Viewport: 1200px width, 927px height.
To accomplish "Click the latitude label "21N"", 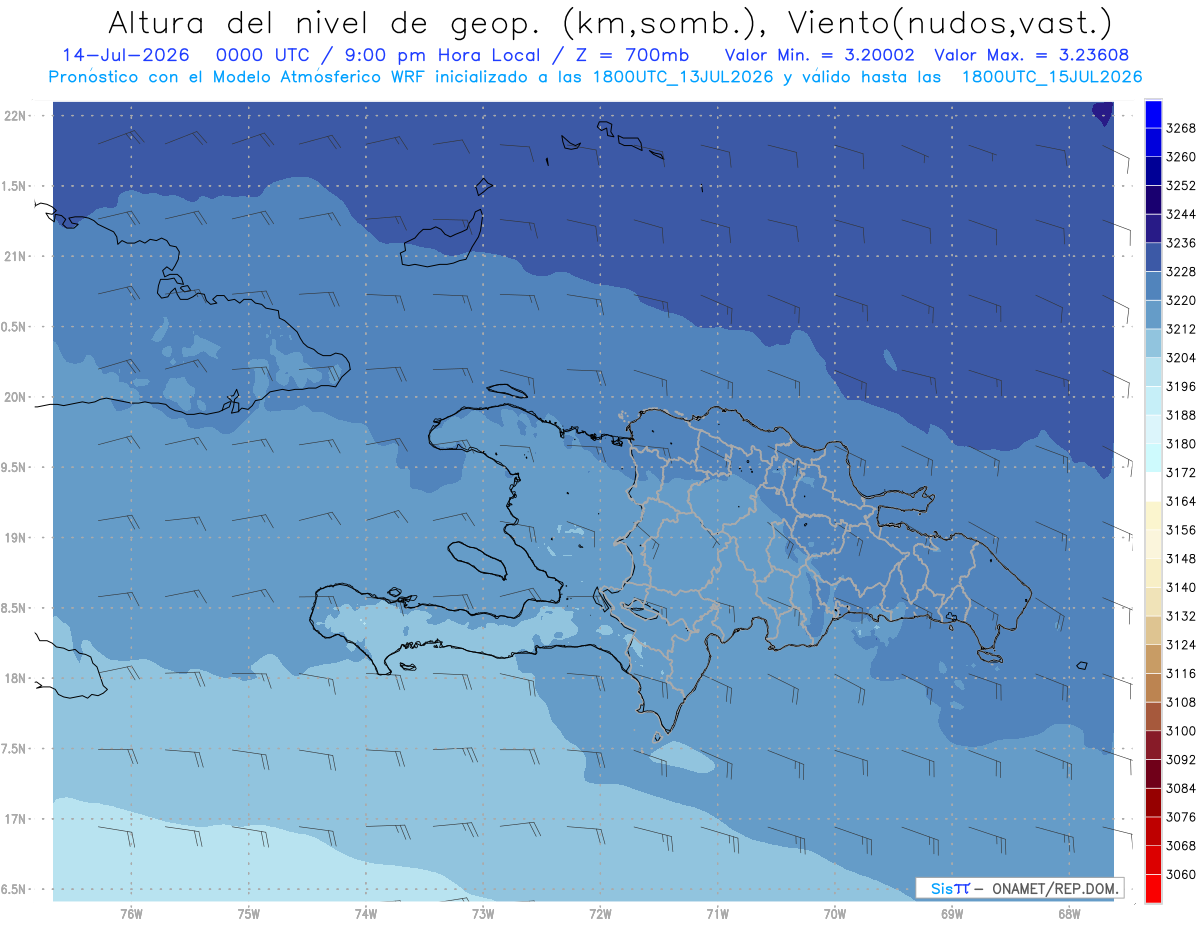I will (15, 257).
